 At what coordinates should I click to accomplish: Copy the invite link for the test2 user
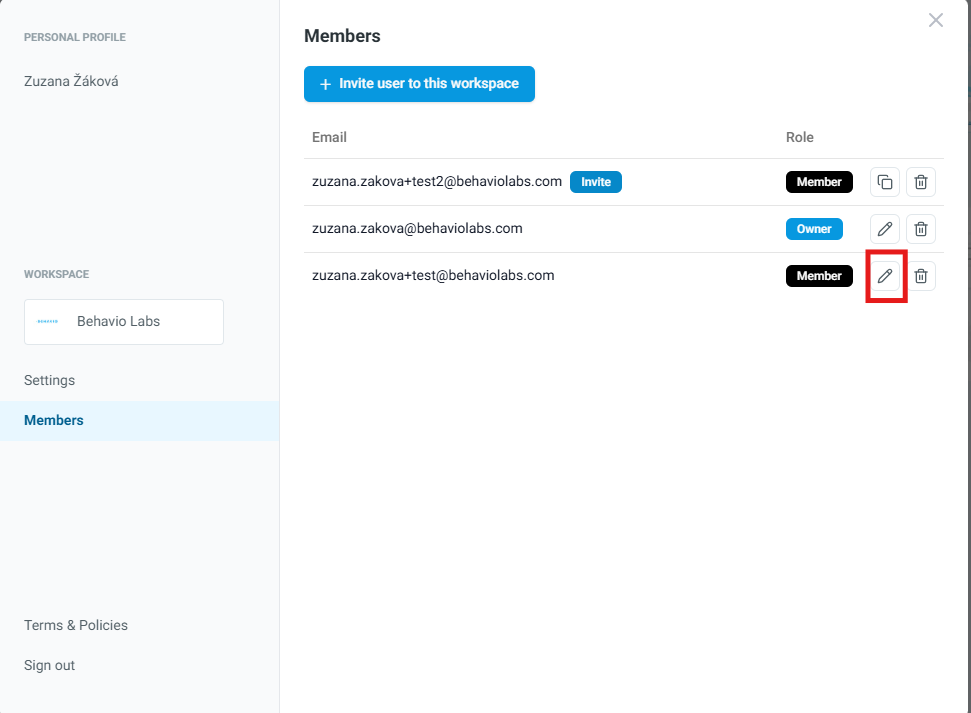tap(885, 182)
